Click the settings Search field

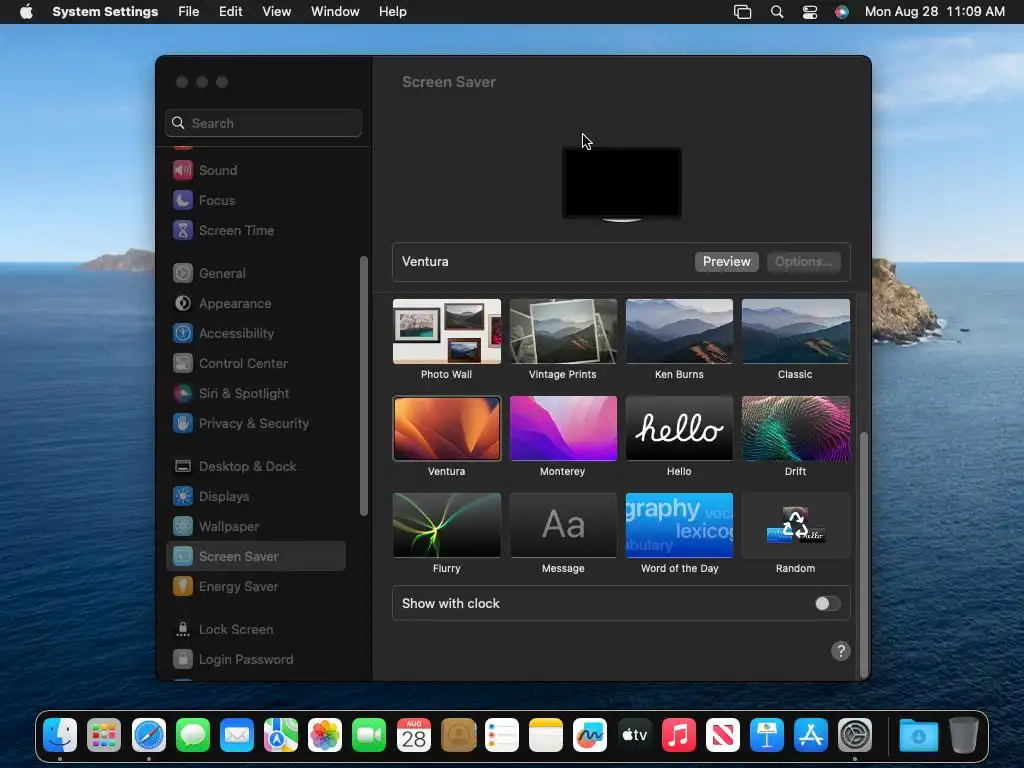point(264,123)
